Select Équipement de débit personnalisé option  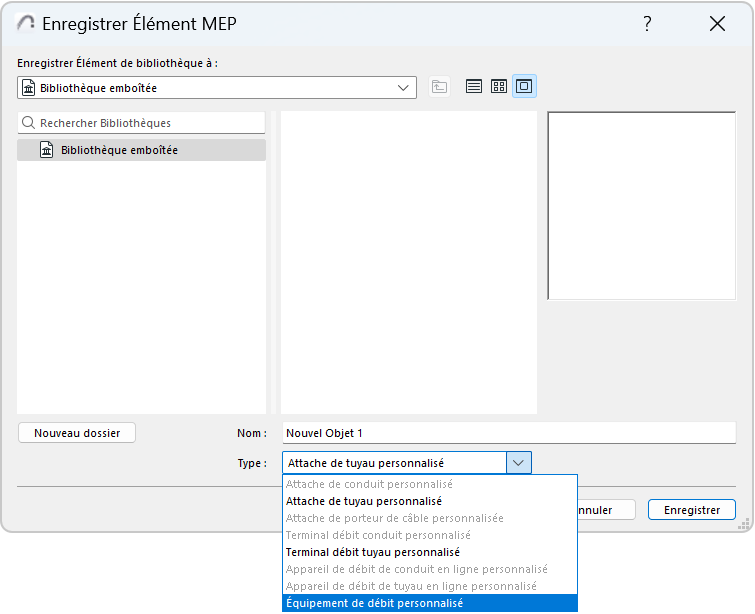tap(430, 603)
